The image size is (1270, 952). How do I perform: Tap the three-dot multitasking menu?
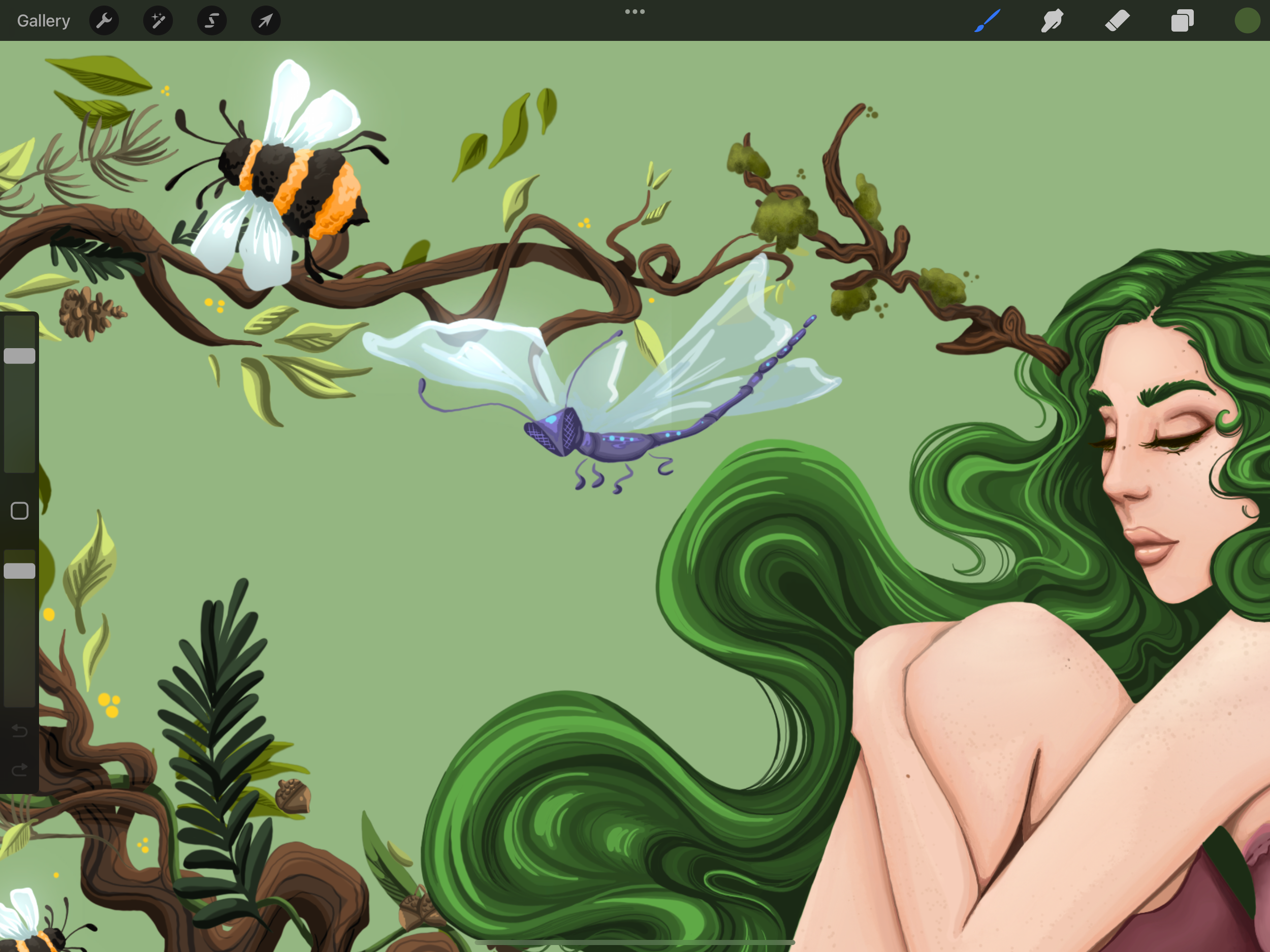pyautogui.click(x=635, y=12)
